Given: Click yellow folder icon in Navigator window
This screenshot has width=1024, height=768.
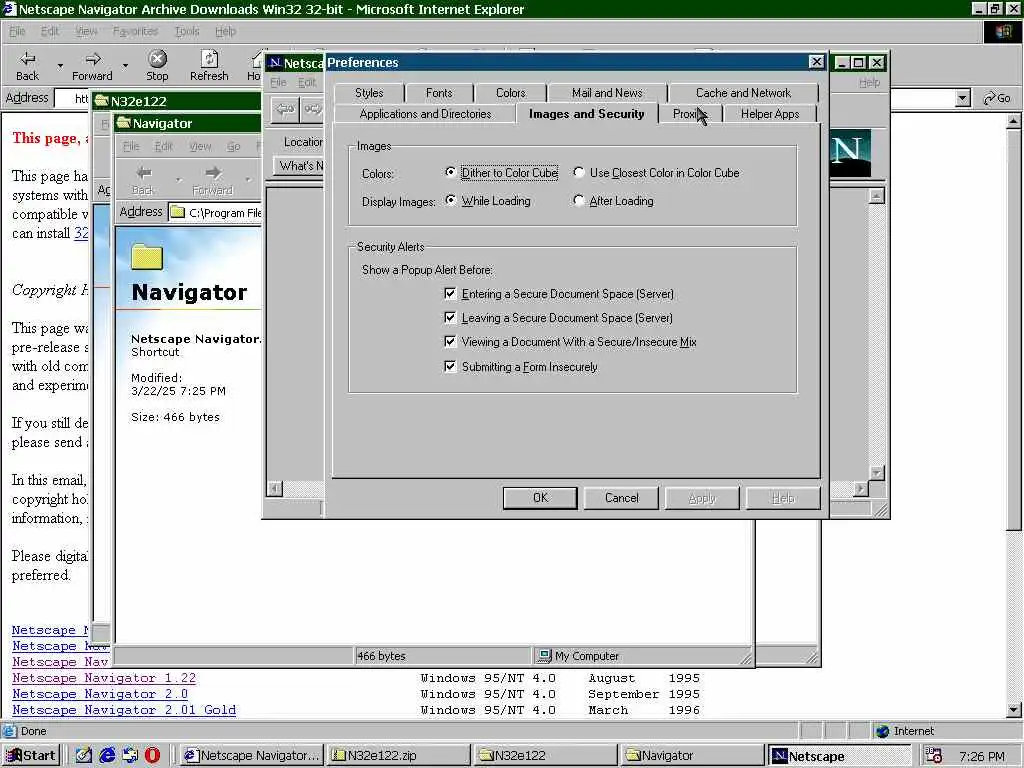Looking at the screenshot, I should tap(147, 257).
